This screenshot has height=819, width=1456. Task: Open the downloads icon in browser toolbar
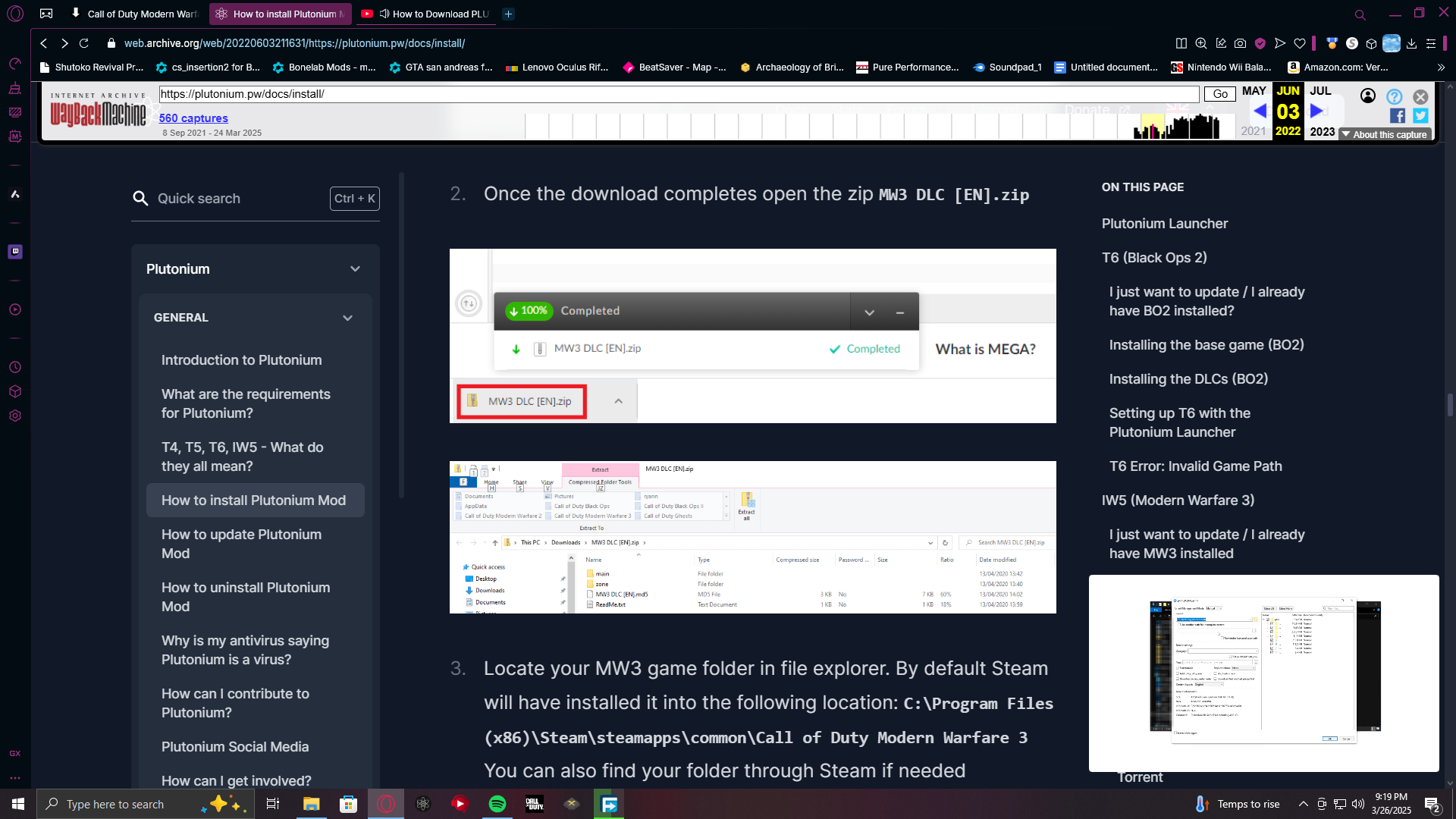(1411, 43)
